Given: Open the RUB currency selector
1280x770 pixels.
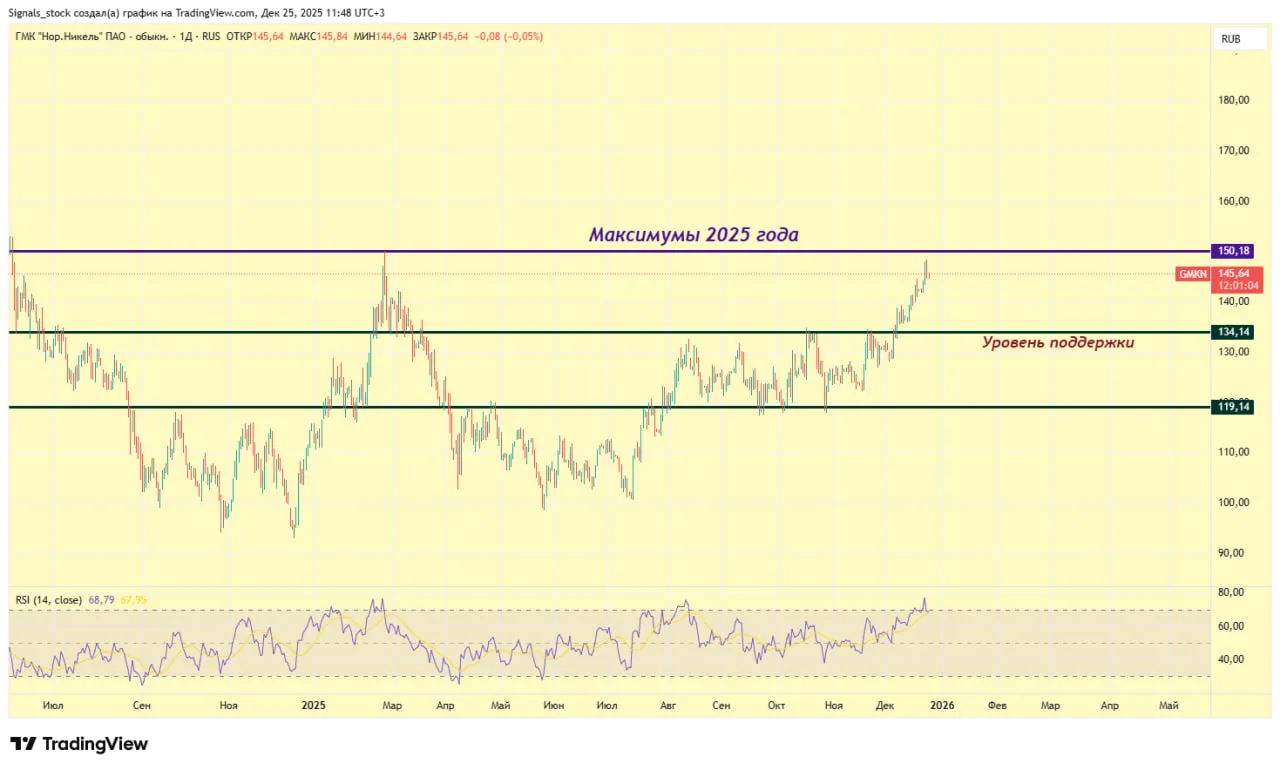Looking at the screenshot, I should pos(1230,39).
